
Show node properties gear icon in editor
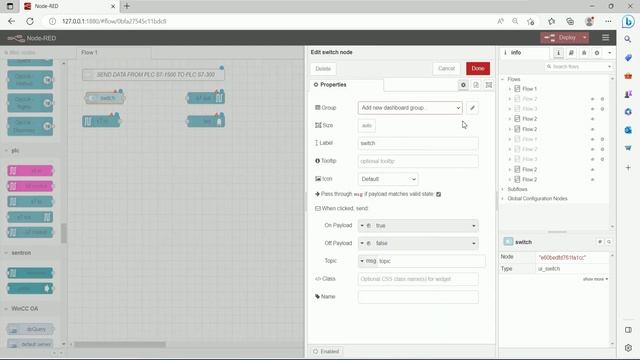(463, 85)
